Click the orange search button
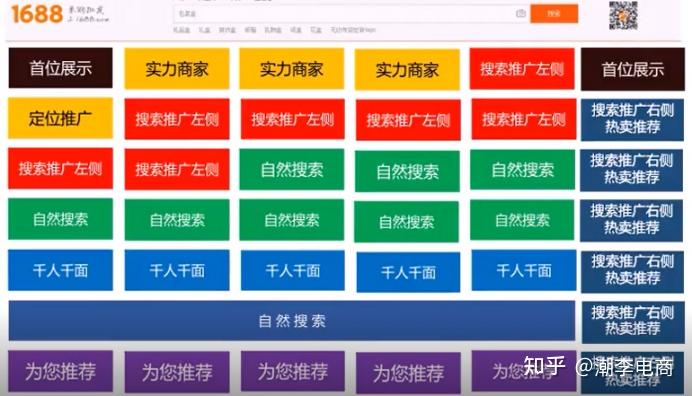The height and width of the screenshot is (396, 692). point(554,14)
